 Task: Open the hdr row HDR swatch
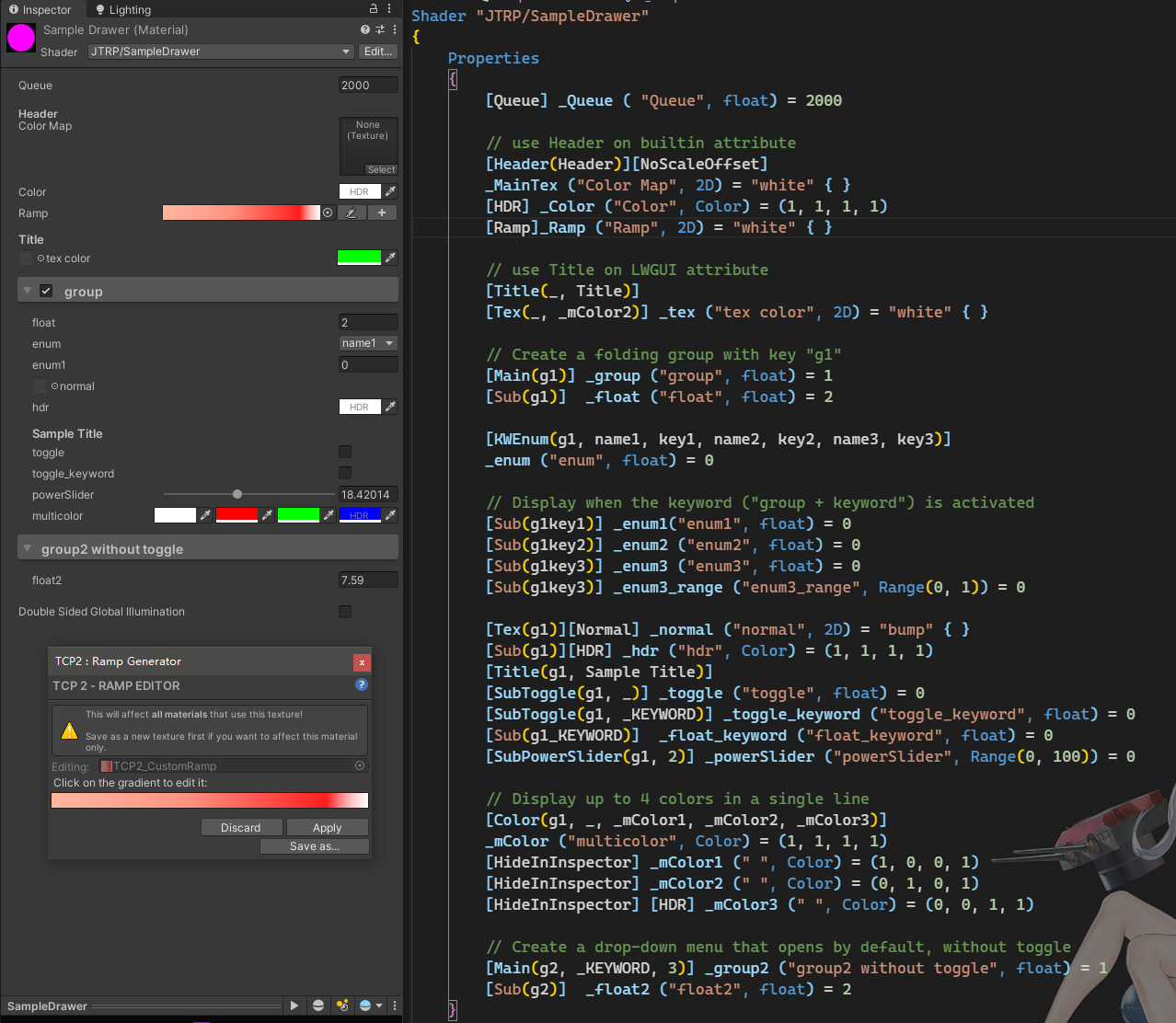pyautogui.click(x=360, y=407)
